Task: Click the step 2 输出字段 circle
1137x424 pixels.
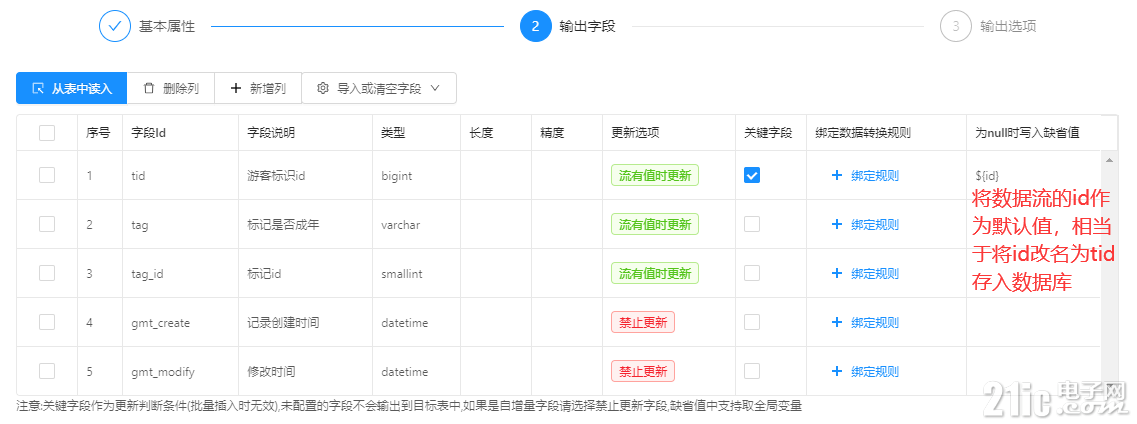Action: (535, 26)
